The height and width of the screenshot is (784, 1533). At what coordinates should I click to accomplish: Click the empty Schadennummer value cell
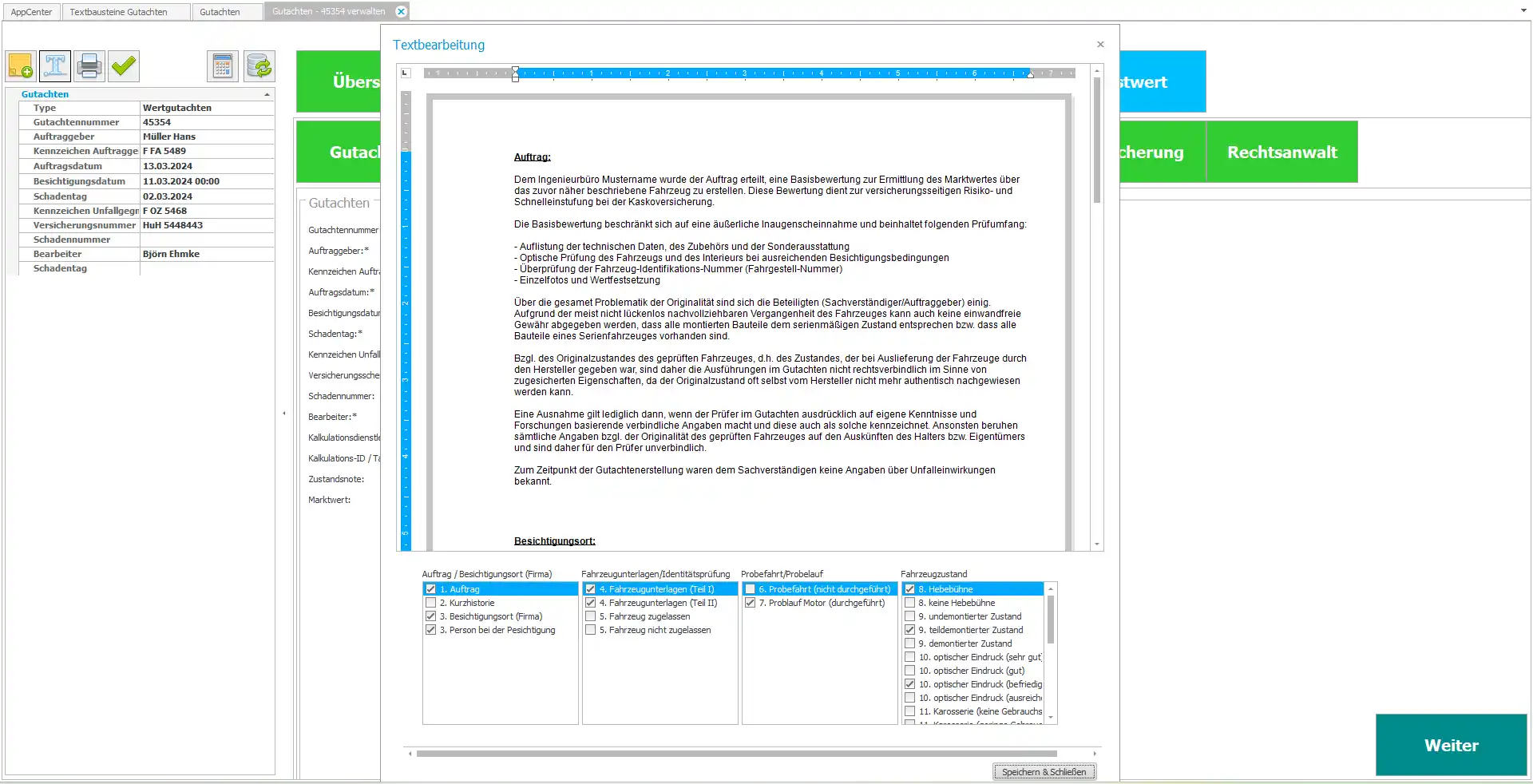tap(207, 240)
